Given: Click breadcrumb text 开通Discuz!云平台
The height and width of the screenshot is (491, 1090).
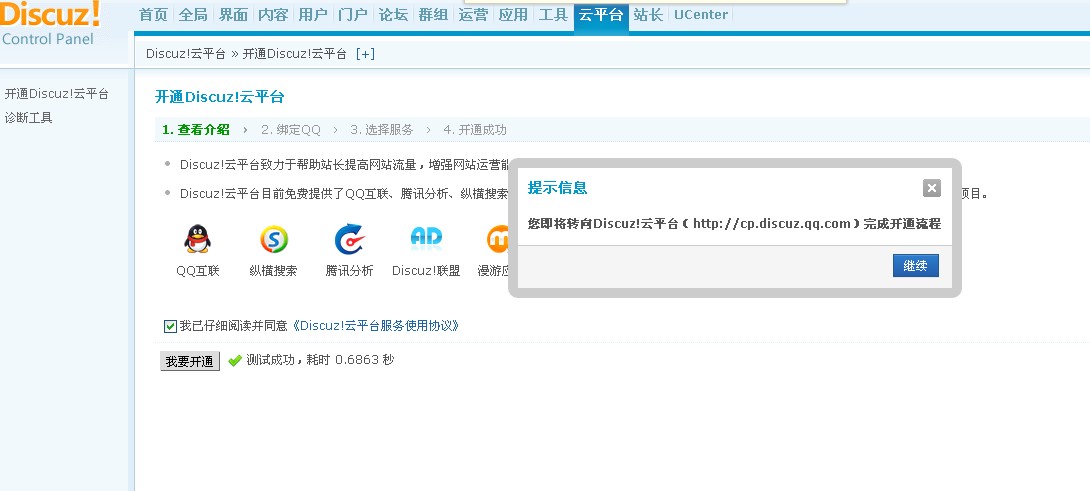Looking at the screenshot, I should (x=294, y=54).
